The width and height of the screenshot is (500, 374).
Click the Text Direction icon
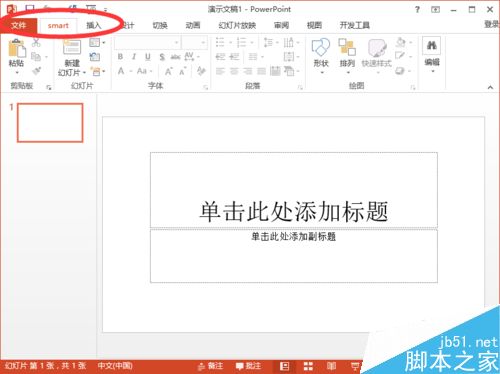pos(288,42)
